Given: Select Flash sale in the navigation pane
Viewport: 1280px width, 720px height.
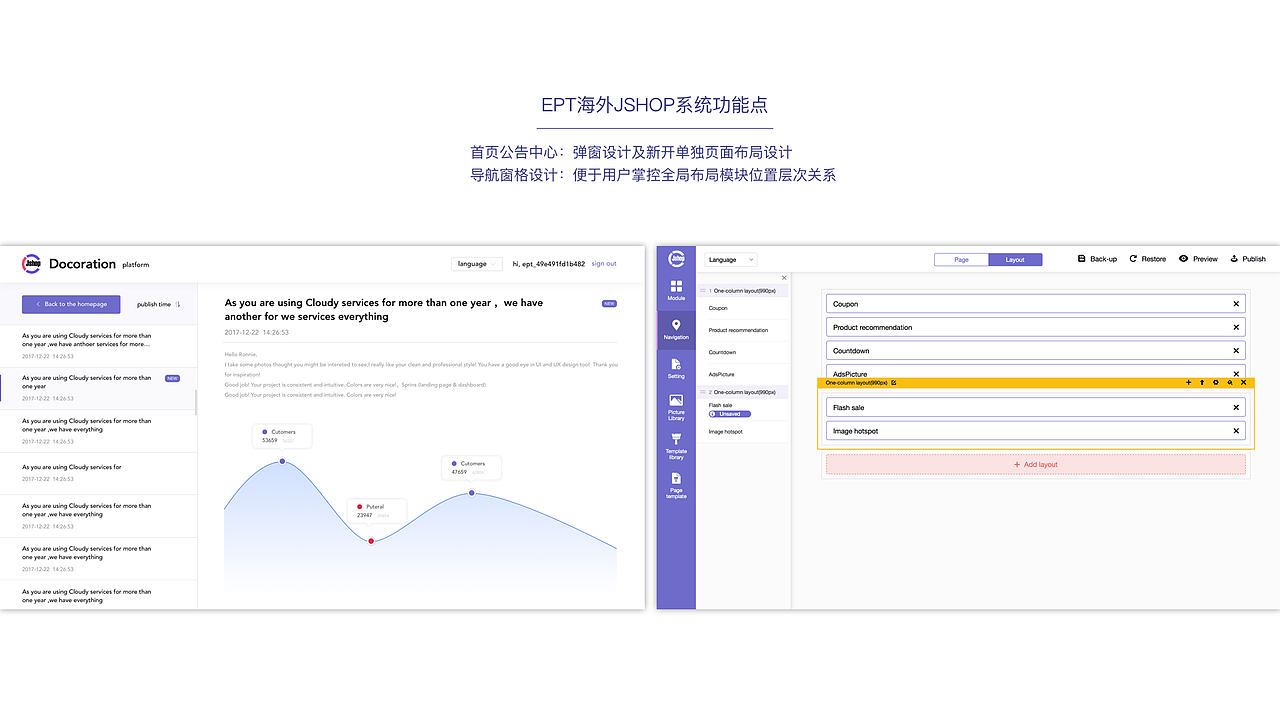Looking at the screenshot, I should pos(720,405).
